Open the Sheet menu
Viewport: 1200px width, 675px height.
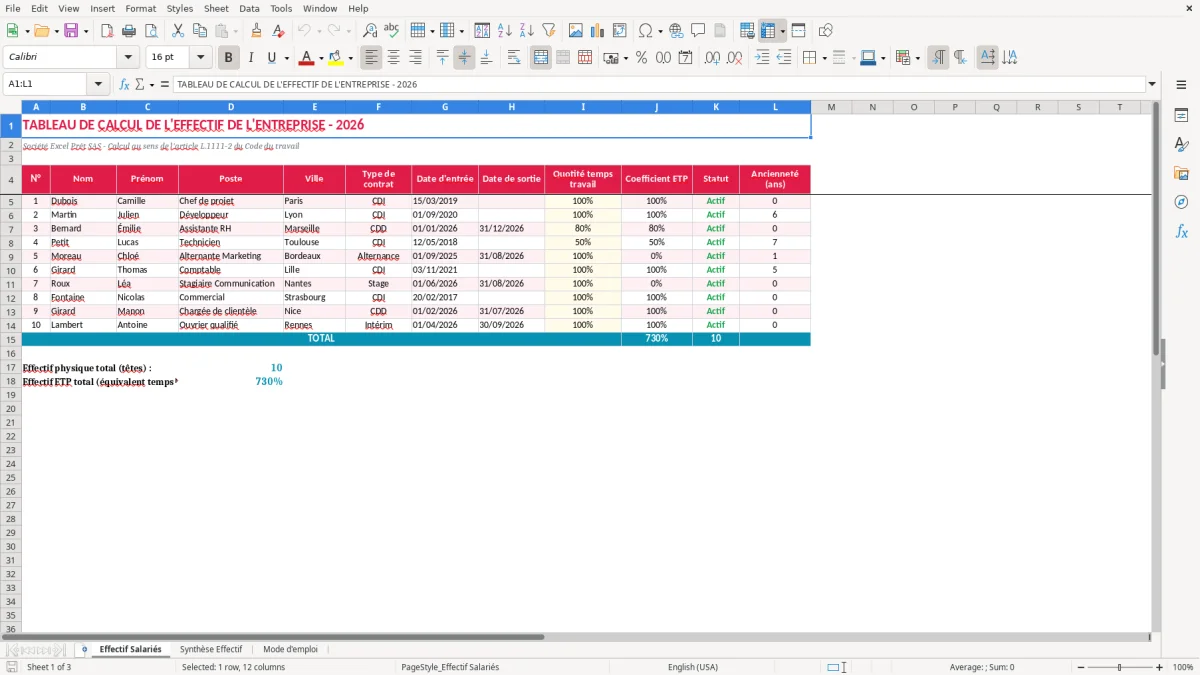click(x=216, y=8)
